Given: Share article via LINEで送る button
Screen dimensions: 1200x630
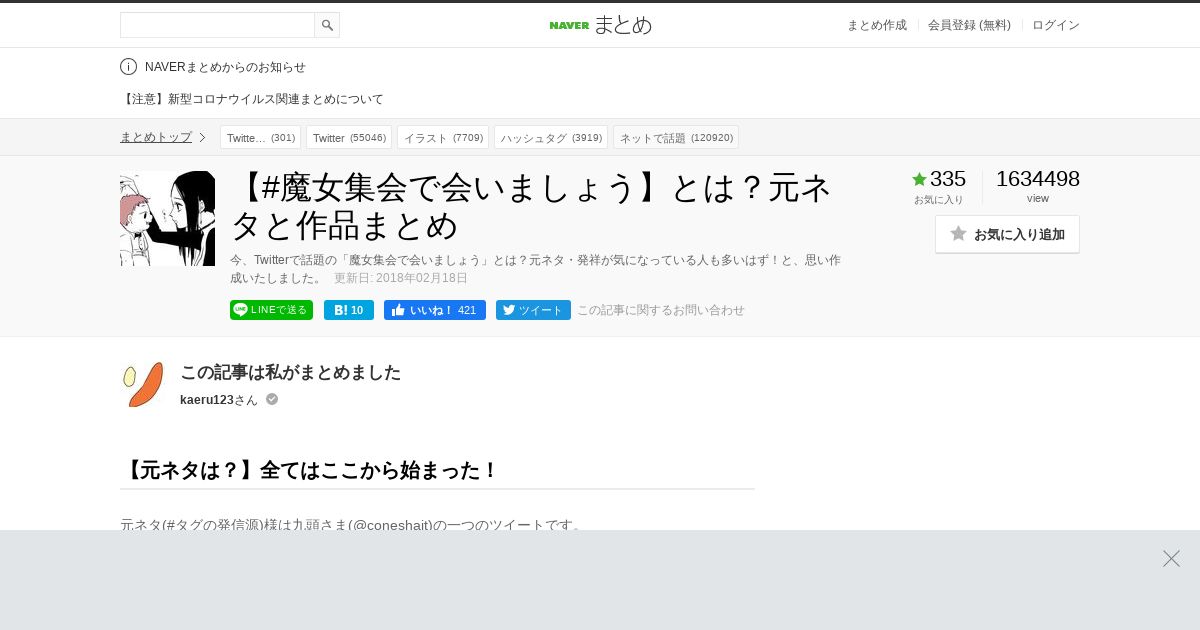Looking at the screenshot, I should point(271,310).
